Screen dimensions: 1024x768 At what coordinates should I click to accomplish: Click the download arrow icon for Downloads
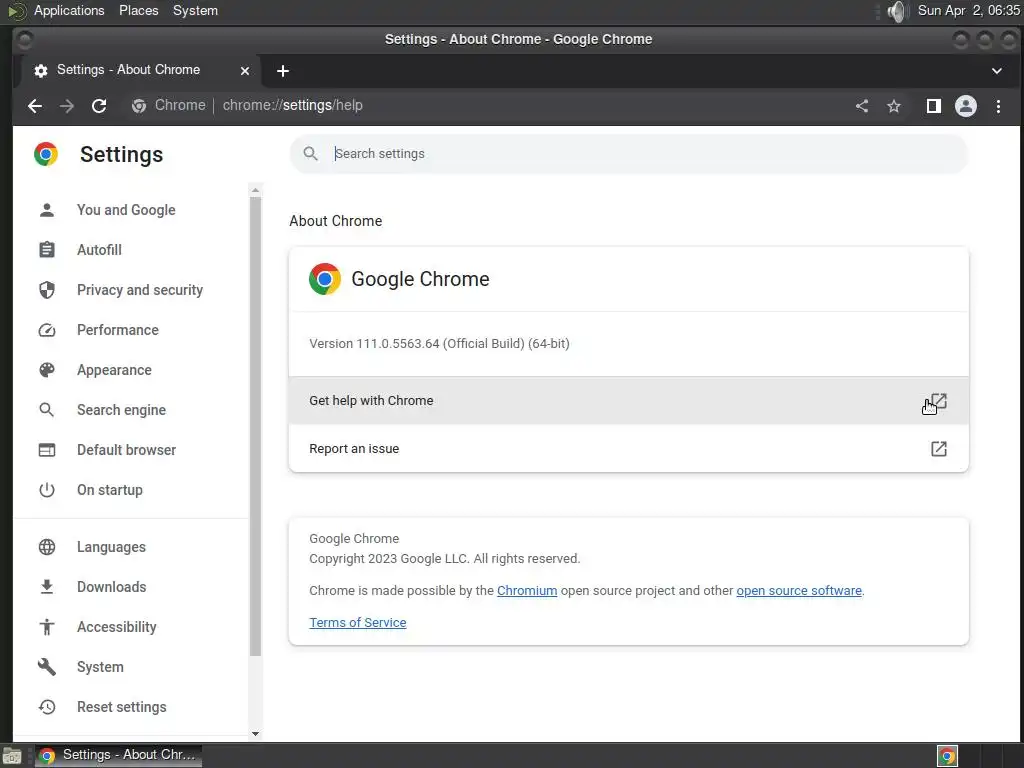click(x=47, y=586)
